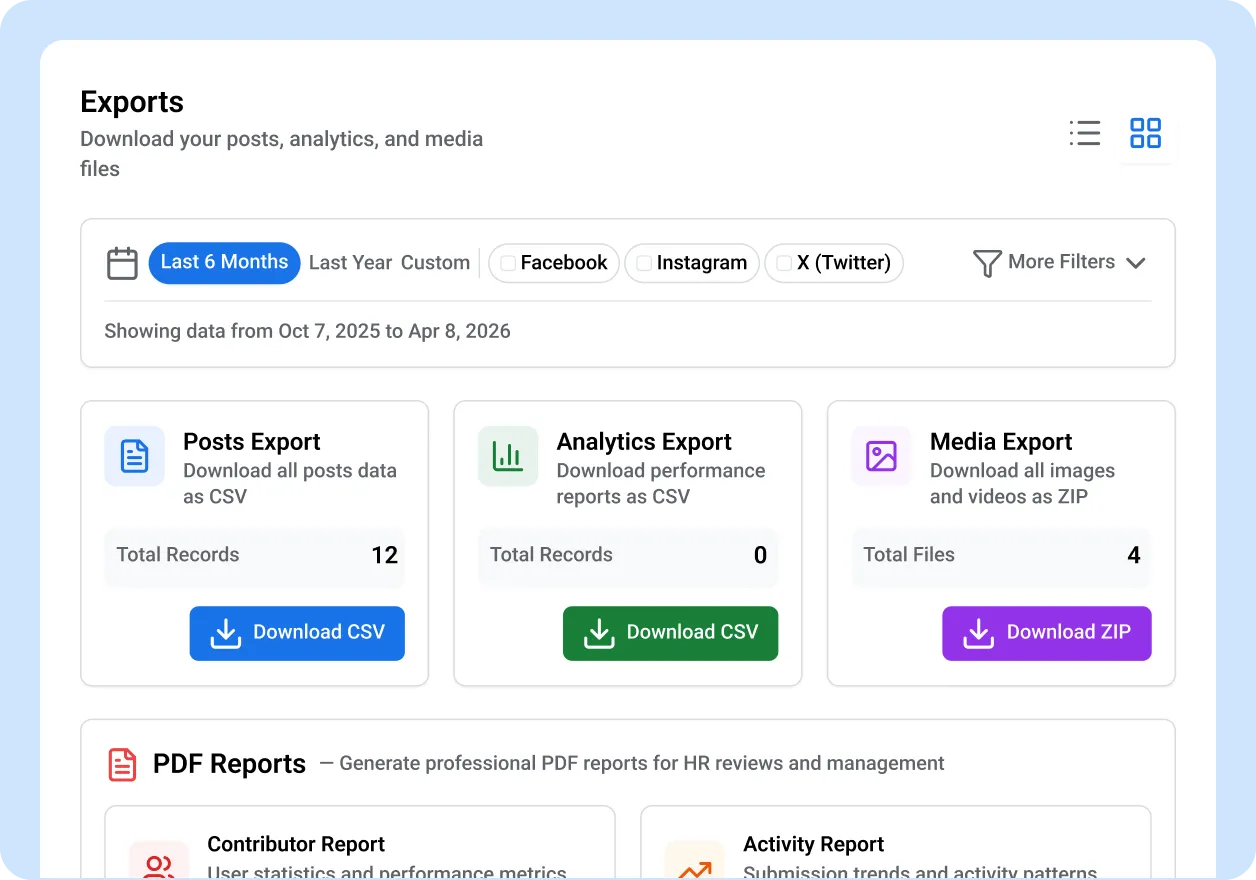
Task: Click the Media Export image icon
Action: [x=881, y=456]
